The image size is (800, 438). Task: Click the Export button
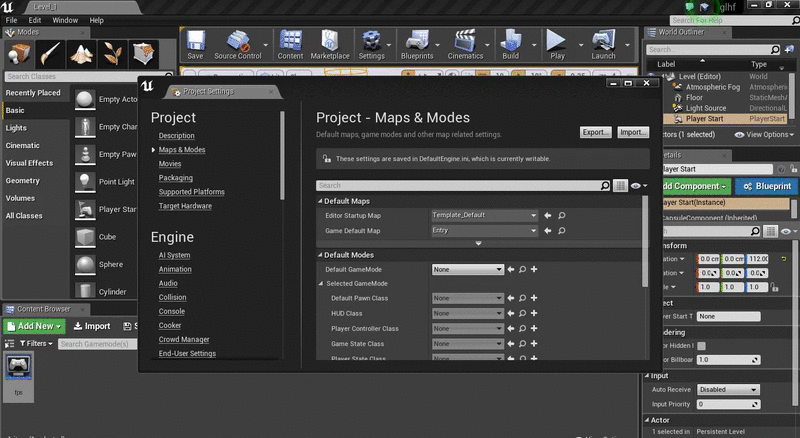point(595,132)
